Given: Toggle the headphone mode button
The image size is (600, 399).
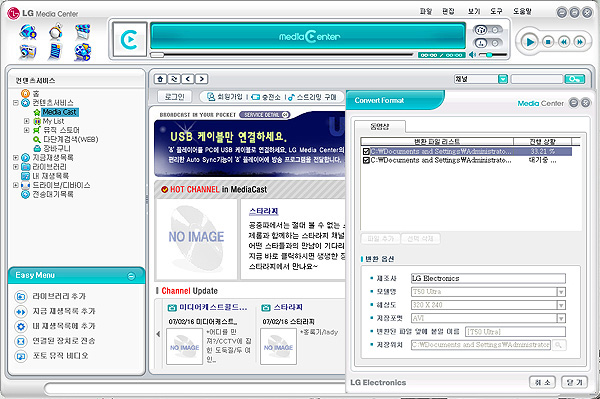Looking at the screenshot, I should 481,30.
